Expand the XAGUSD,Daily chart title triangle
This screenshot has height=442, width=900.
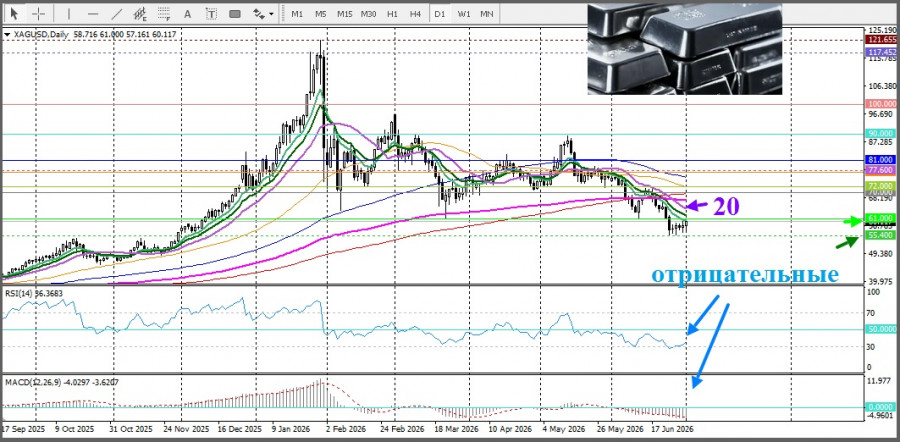pyautogui.click(x=7, y=35)
